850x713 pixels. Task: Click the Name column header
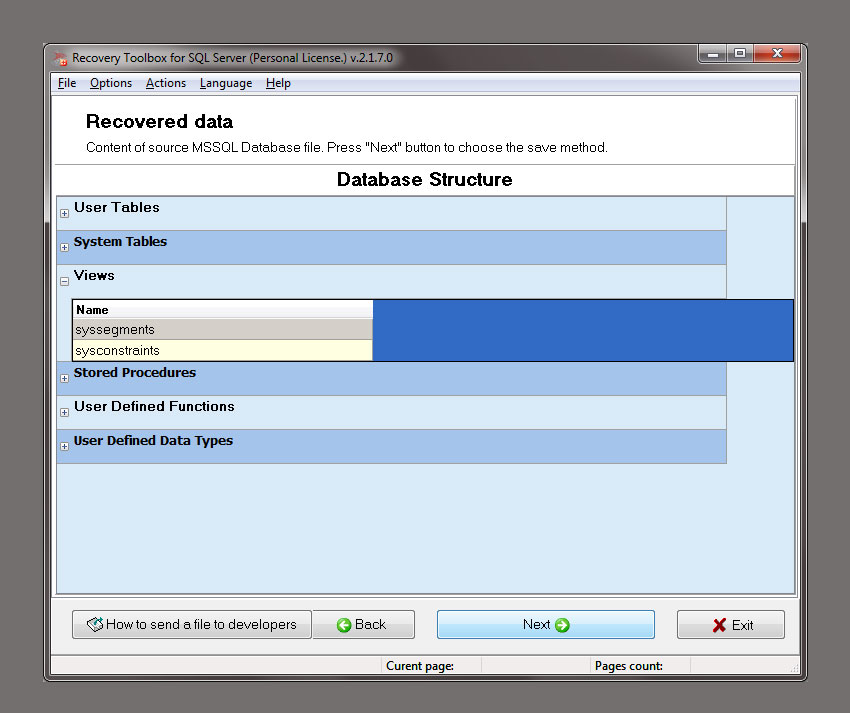[223, 310]
